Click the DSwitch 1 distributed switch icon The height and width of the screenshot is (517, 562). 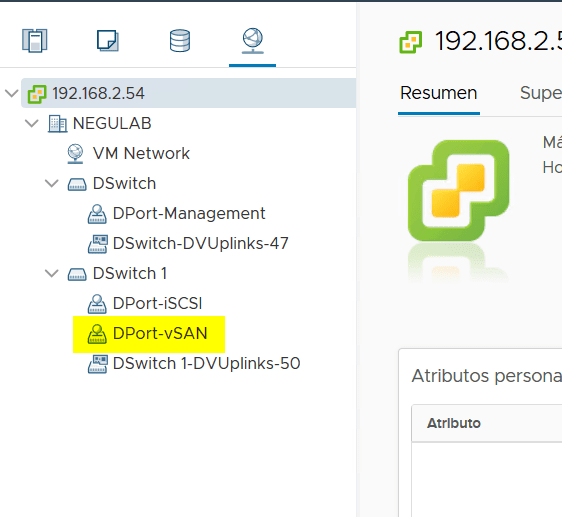(x=77, y=274)
